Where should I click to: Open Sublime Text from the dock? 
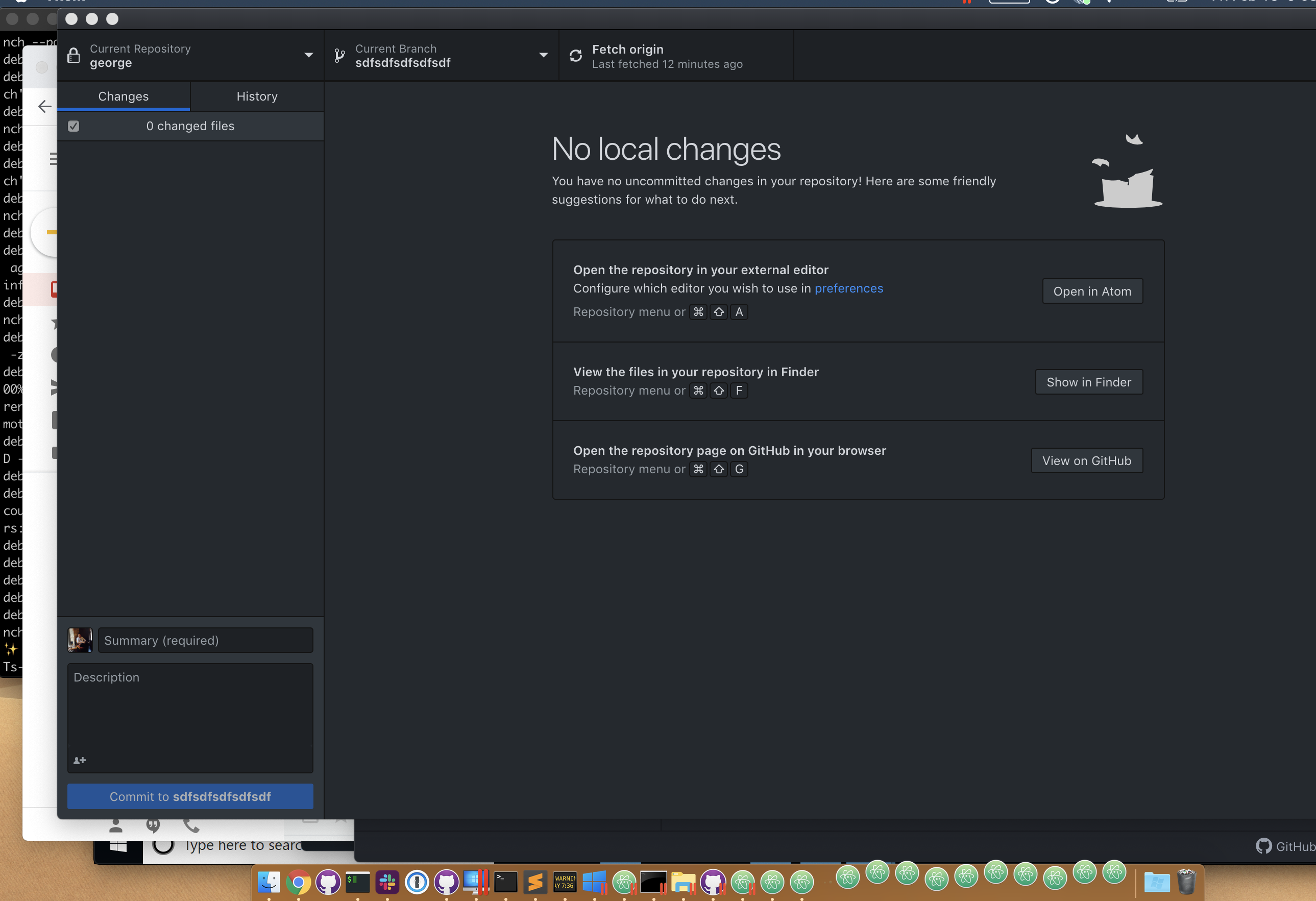[535, 882]
